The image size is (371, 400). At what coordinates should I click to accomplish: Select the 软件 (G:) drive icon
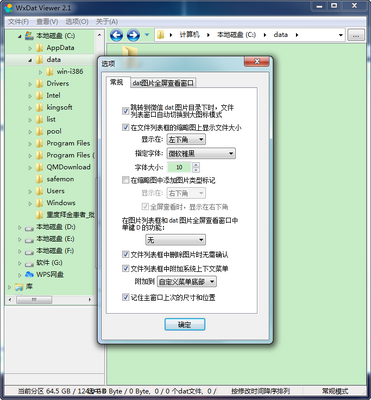pos(29,263)
